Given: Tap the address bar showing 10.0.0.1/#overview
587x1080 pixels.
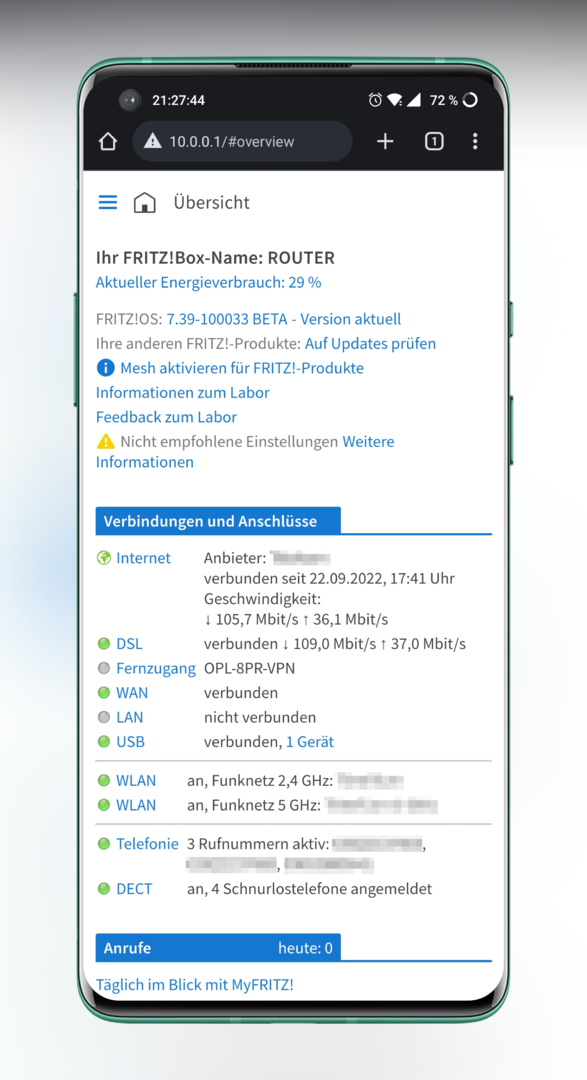Looking at the screenshot, I should point(243,141).
